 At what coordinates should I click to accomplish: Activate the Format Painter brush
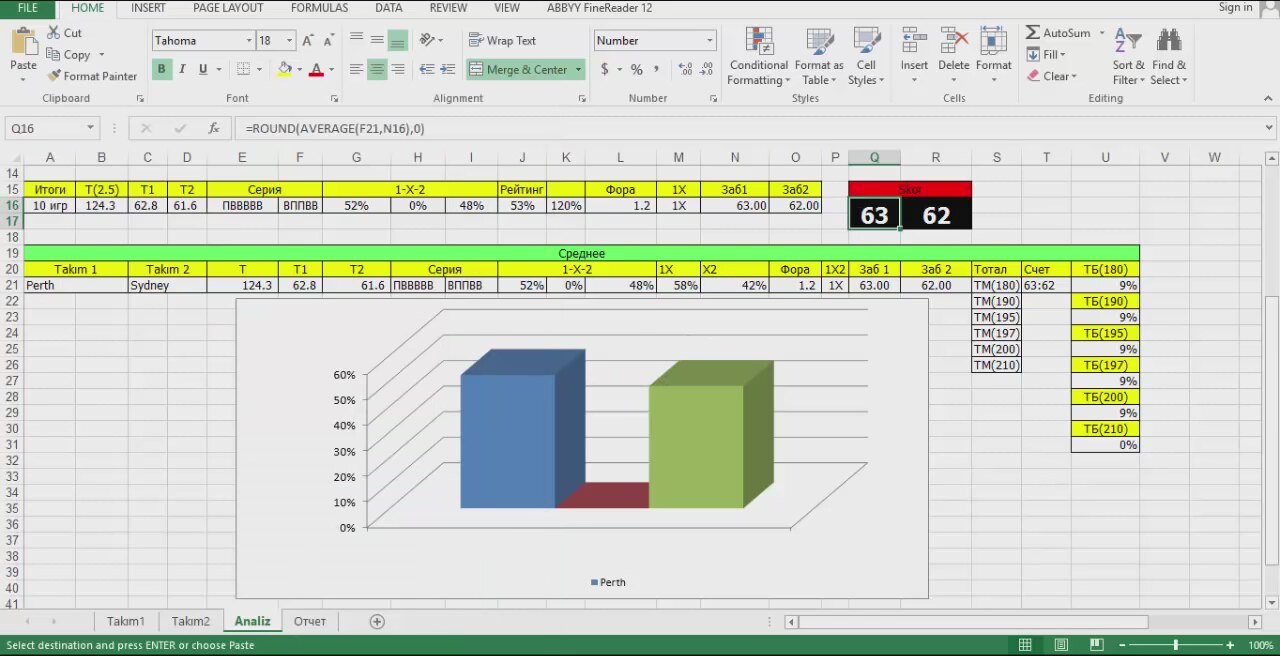coord(92,76)
